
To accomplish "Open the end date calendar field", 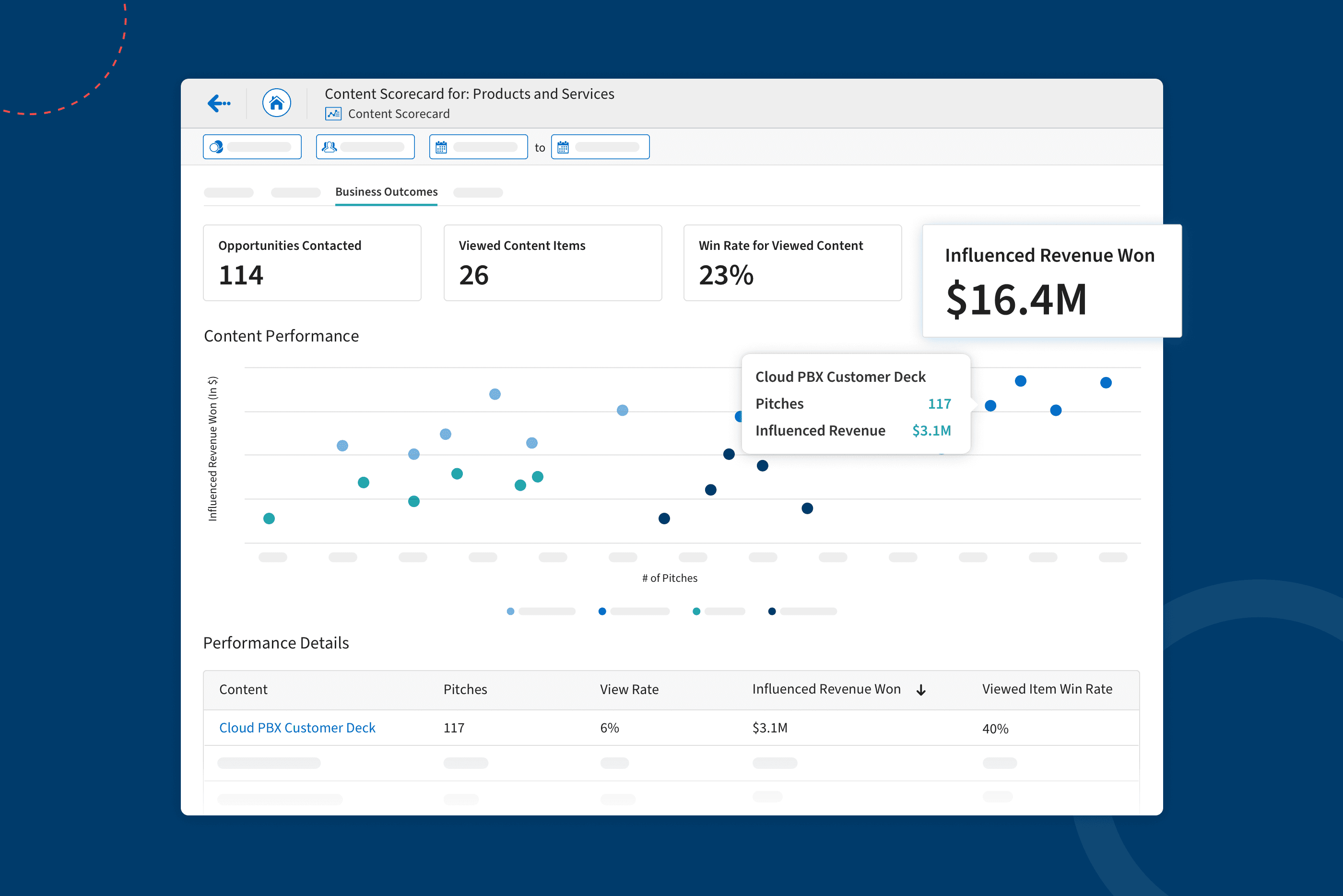I will click(x=600, y=147).
